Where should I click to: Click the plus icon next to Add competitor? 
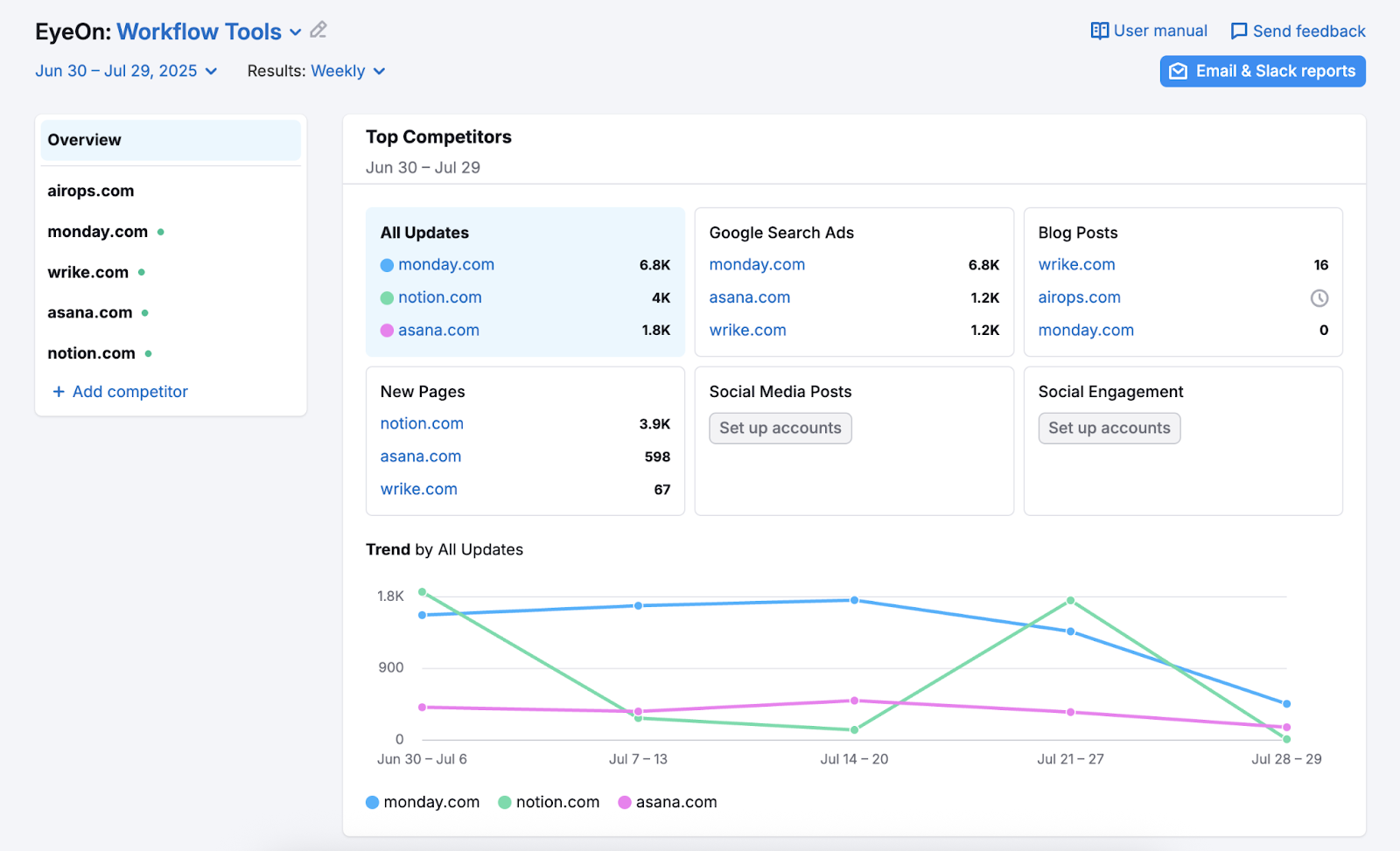pos(58,391)
